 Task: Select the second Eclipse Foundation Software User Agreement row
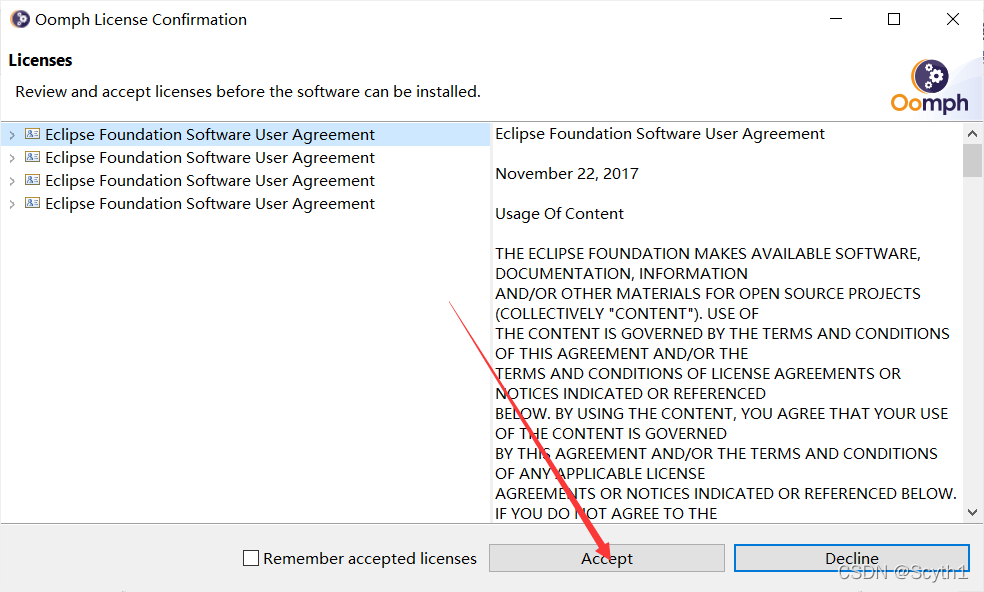(x=245, y=158)
